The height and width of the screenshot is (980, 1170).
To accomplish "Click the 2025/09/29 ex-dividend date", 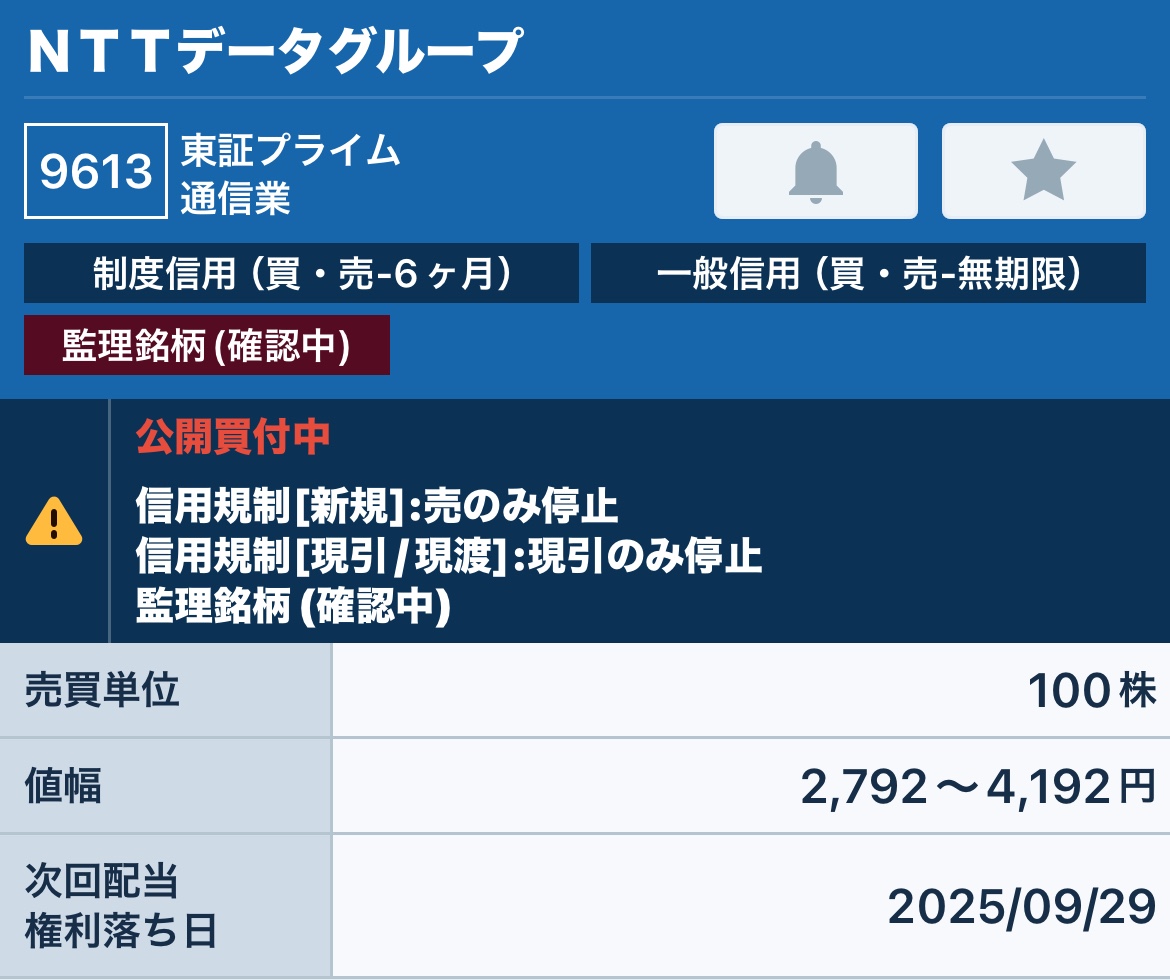I will (x=1022, y=907).
